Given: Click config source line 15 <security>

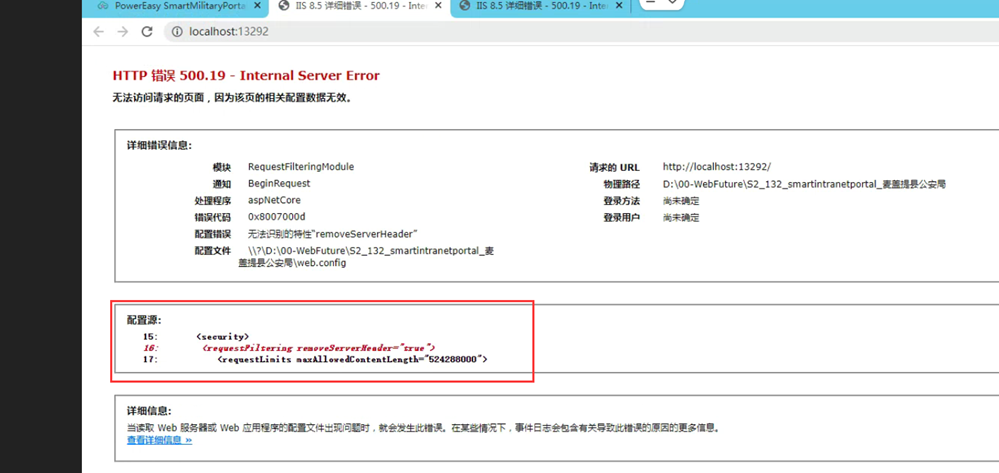Looking at the screenshot, I should [223, 336].
